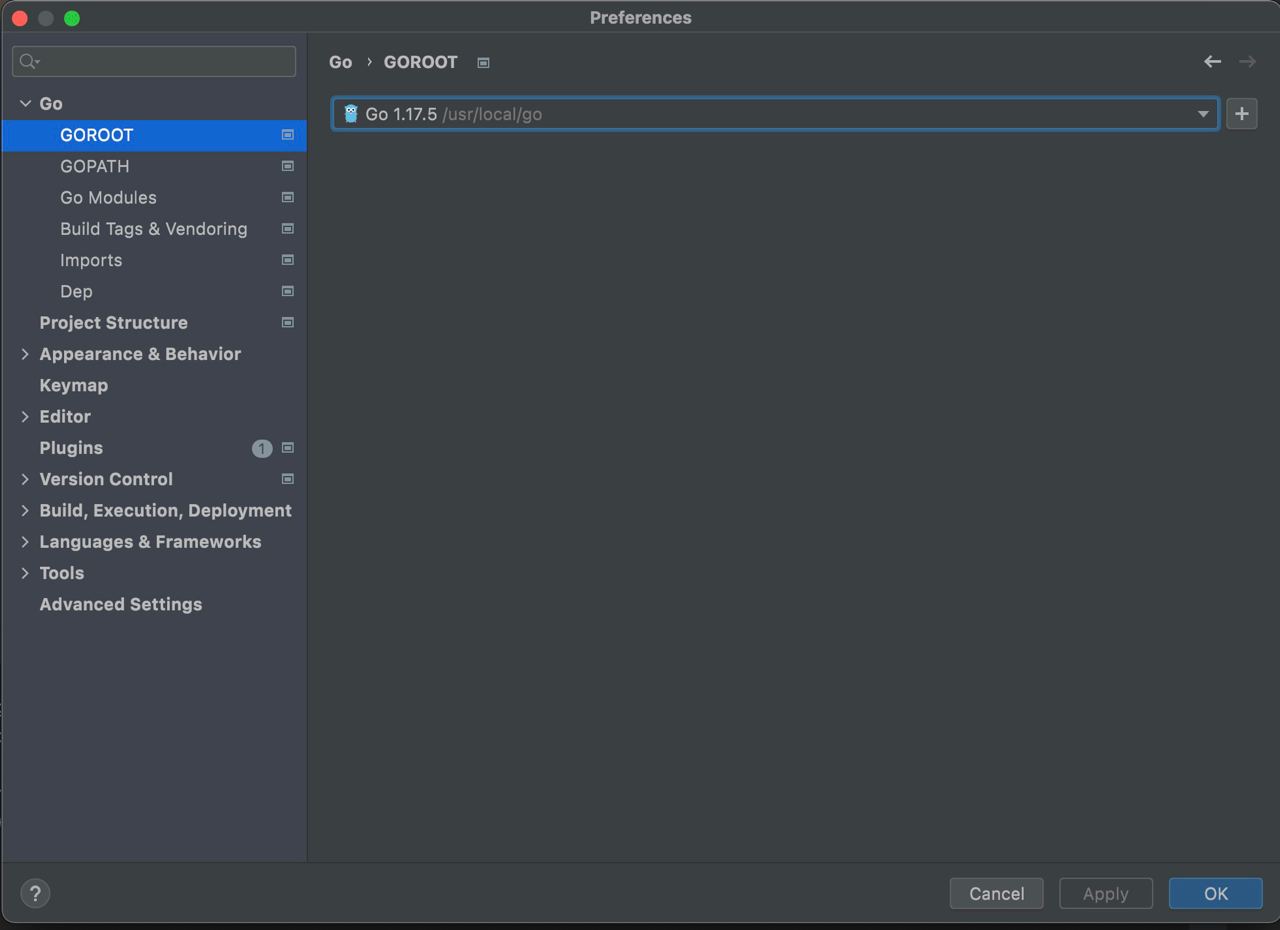
Task: Click the project-level icon beside Plugins row
Action: point(287,448)
